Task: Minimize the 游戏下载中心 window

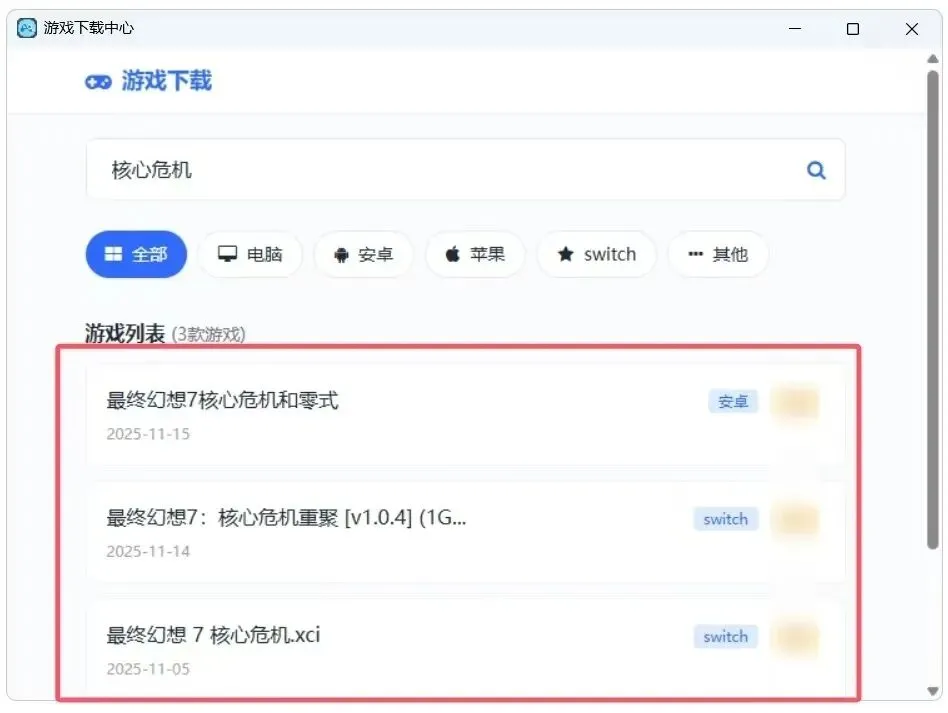Action: pos(795,28)
